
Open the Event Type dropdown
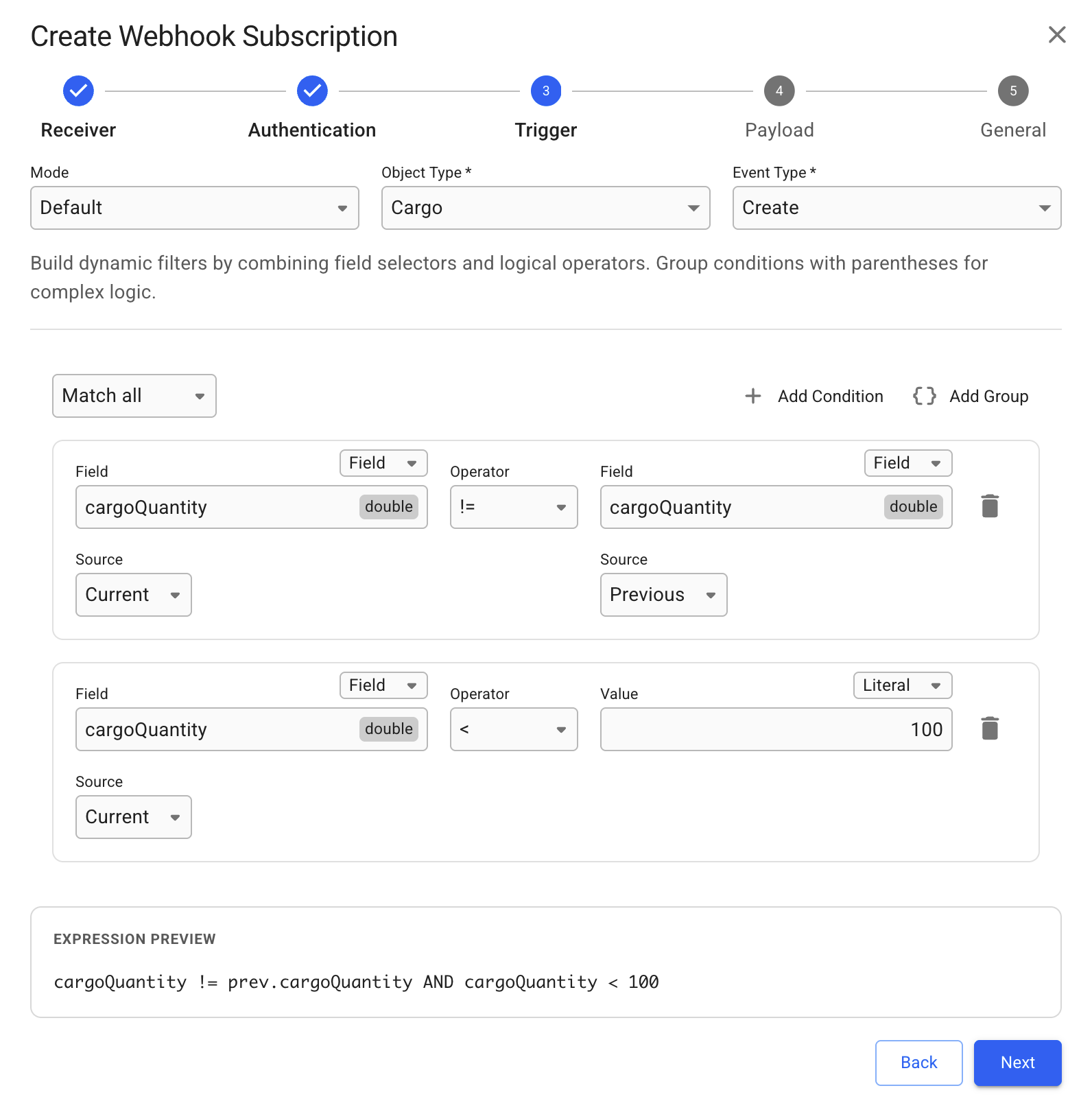[897, 208]
